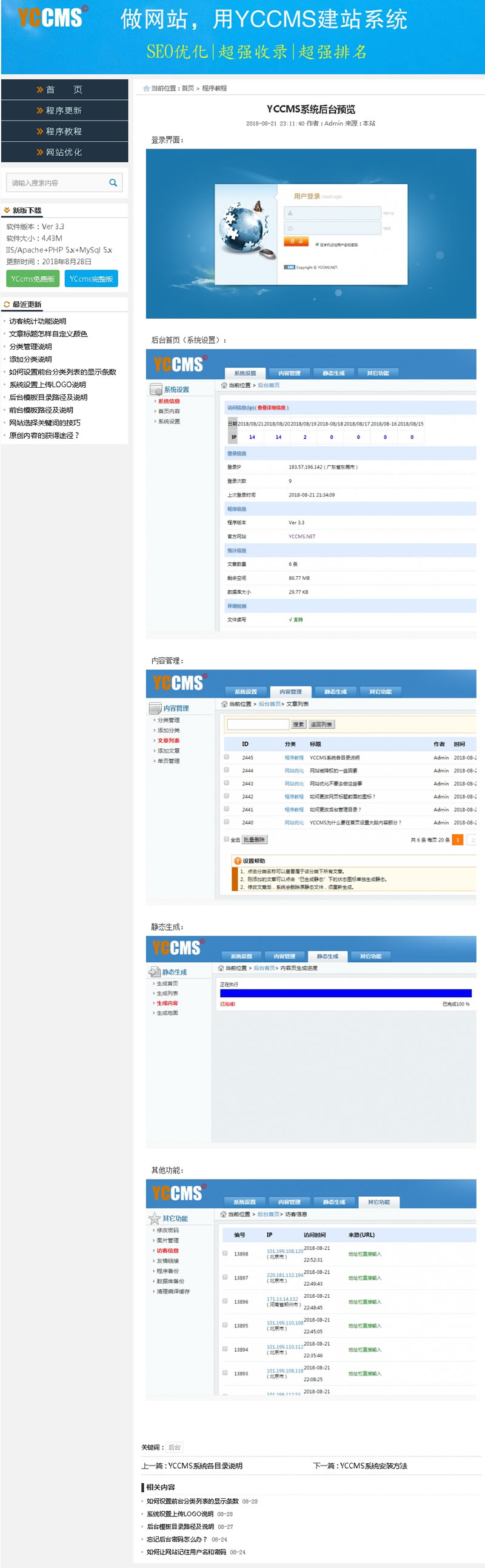
Task: Open the 程序更新 navigation item
Action: click(x=64, y=110)
